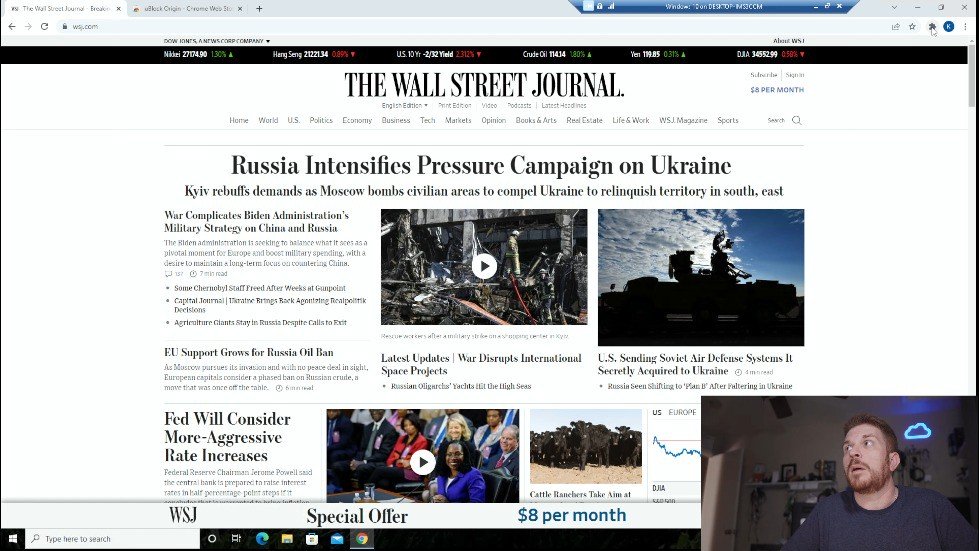Reload the WSJ page
Image resolution: width=979 pixels, height=551 pixels.
click(x=44, y=26)
